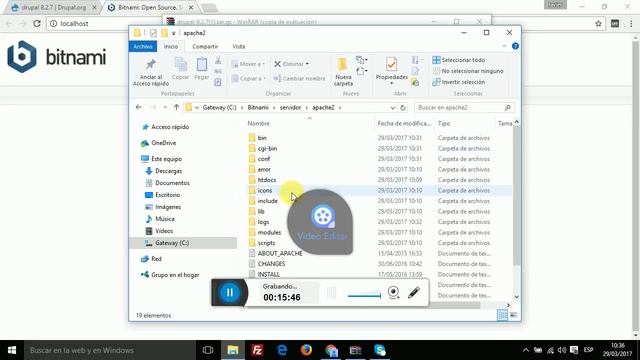The height and width of the screenshot is (360, 640).
Task: Open Firefox from the taskbar
Action: (x=306, y=350)
